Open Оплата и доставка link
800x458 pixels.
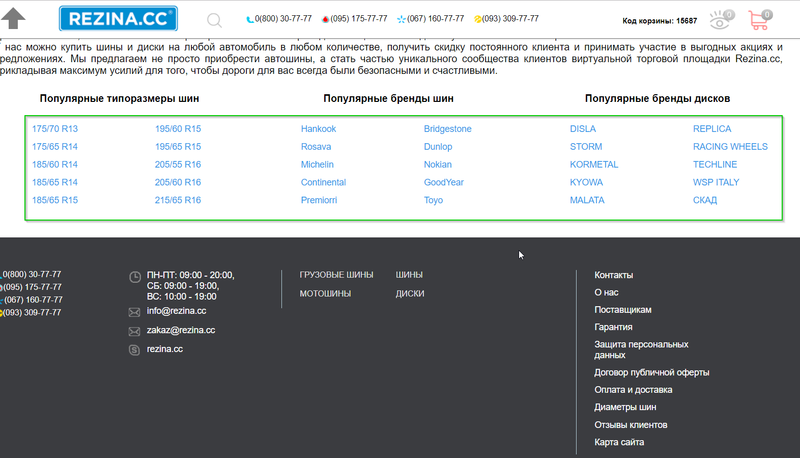(x=633, y=390)
